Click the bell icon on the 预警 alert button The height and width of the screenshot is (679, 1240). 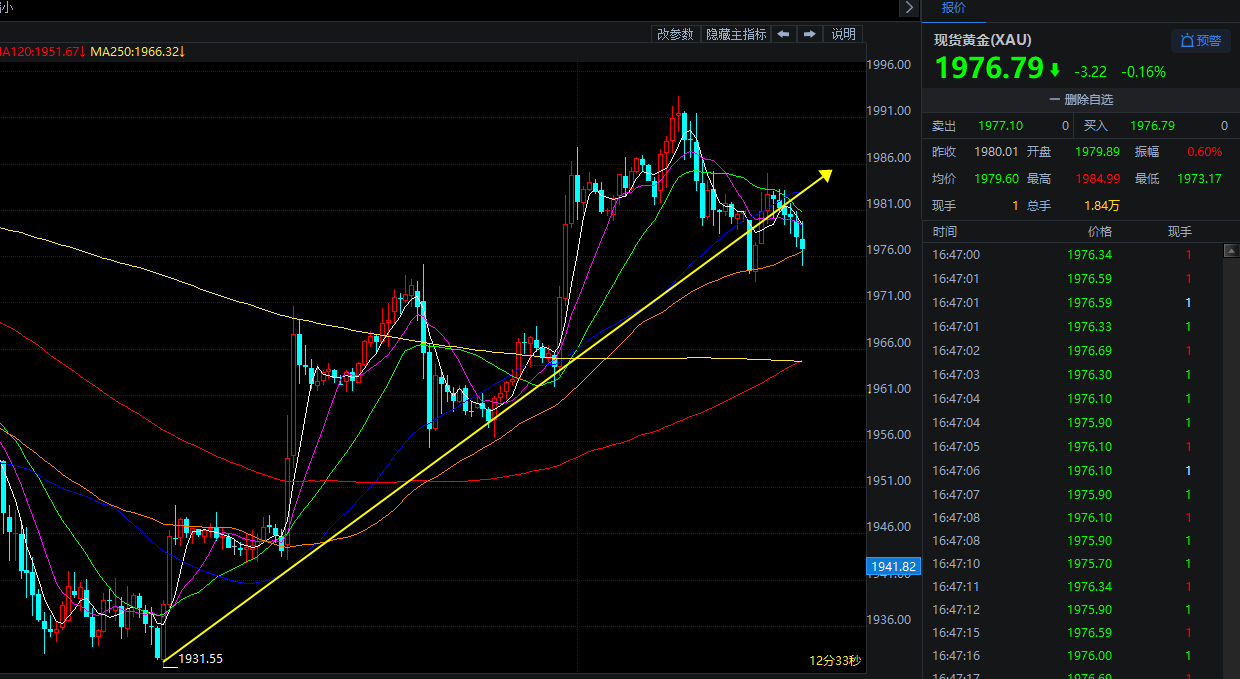(1187, 41)
